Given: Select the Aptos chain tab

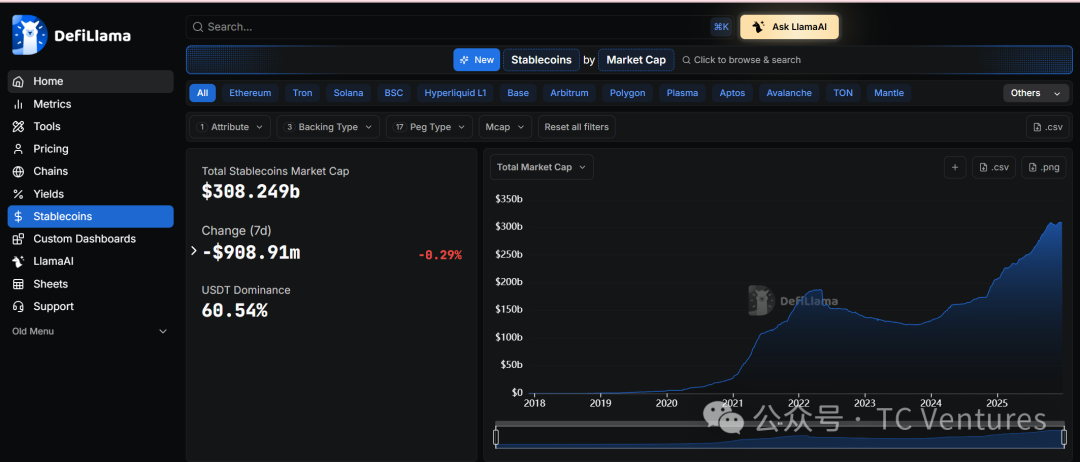Looking at the screenshot, I should (733, 93).
